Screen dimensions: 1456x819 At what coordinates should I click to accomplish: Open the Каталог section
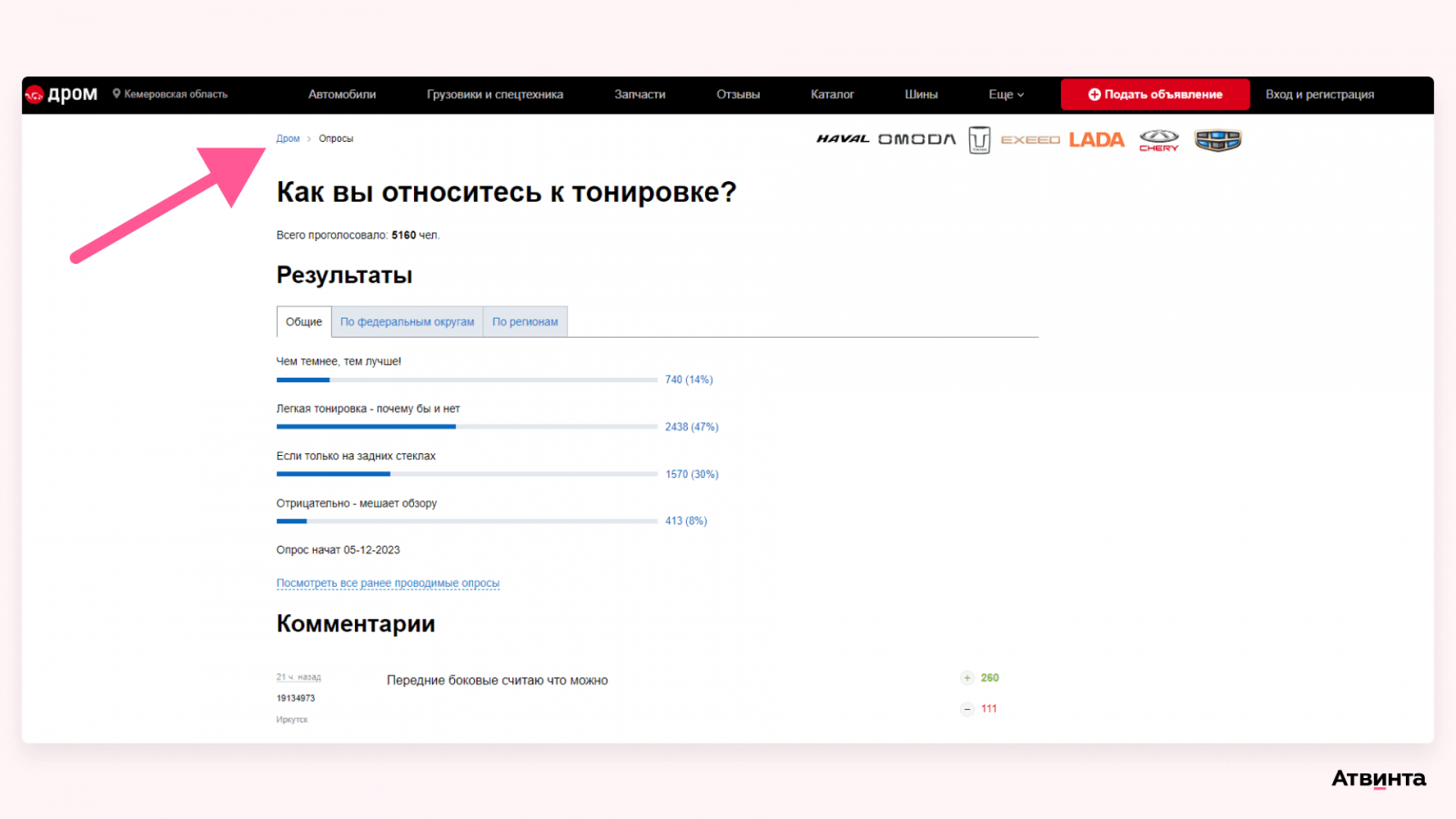point(833,95)
